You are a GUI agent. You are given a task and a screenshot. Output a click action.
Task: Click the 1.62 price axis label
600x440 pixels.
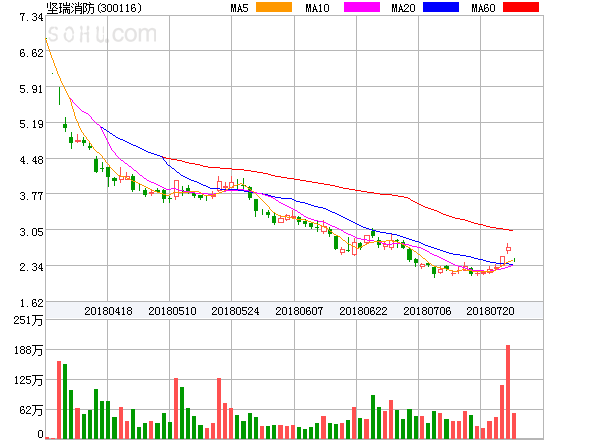coord(31,303)
